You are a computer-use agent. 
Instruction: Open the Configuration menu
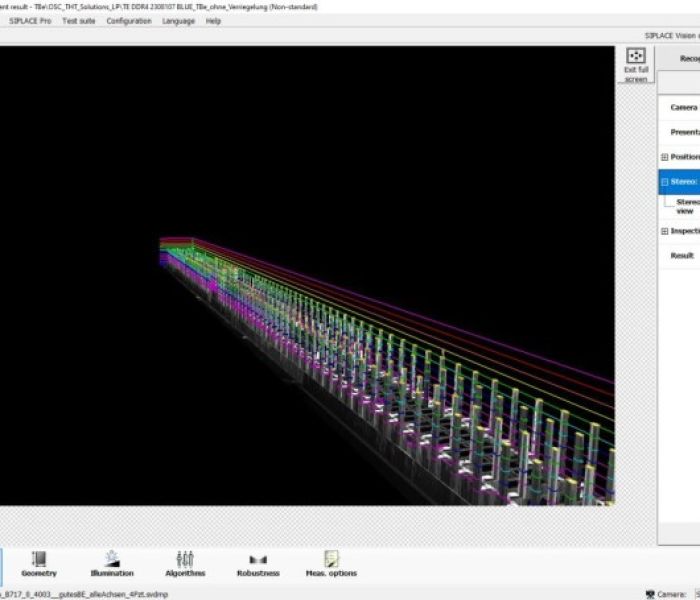(x=129, y=21)
